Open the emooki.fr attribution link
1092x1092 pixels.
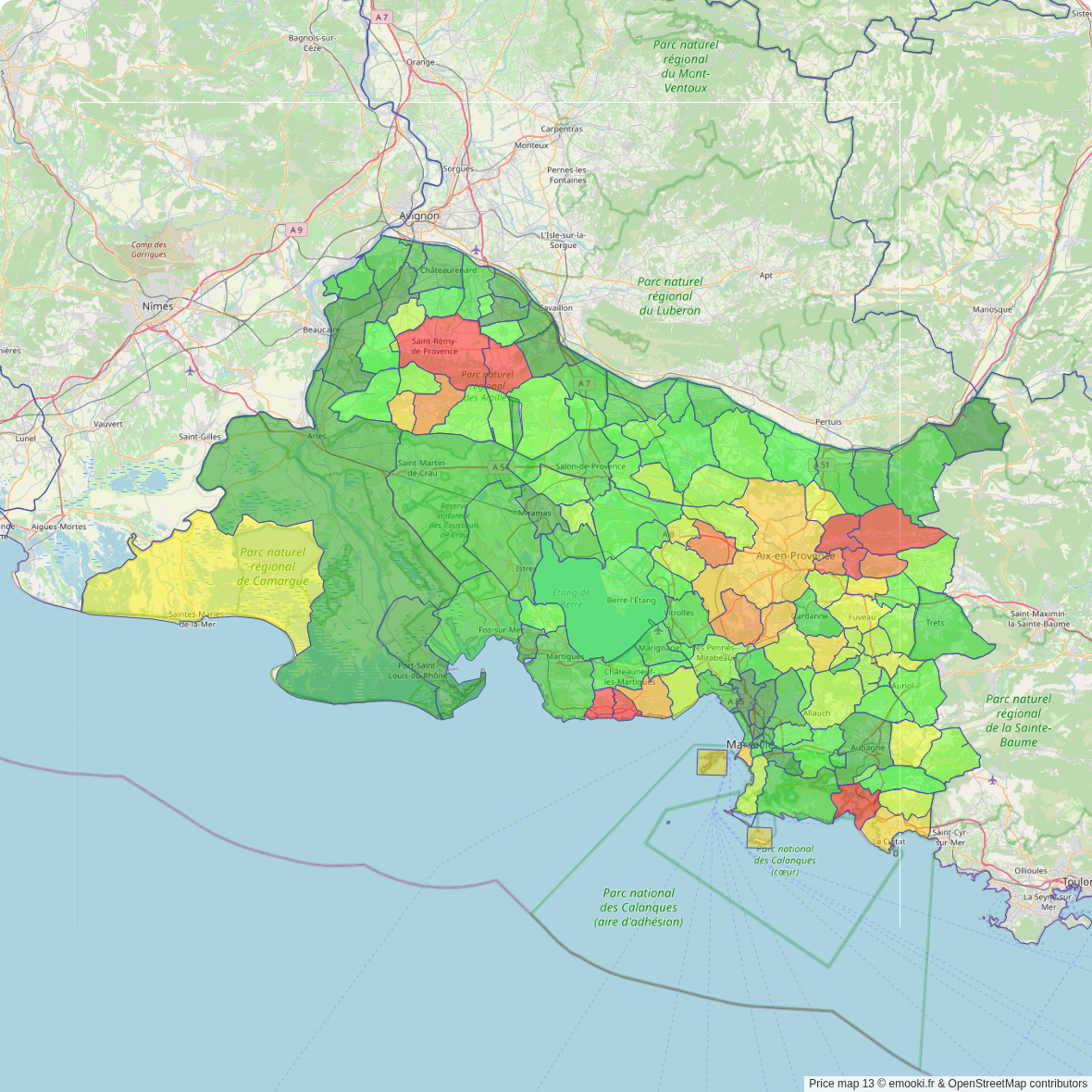[x=912, y=1084]
